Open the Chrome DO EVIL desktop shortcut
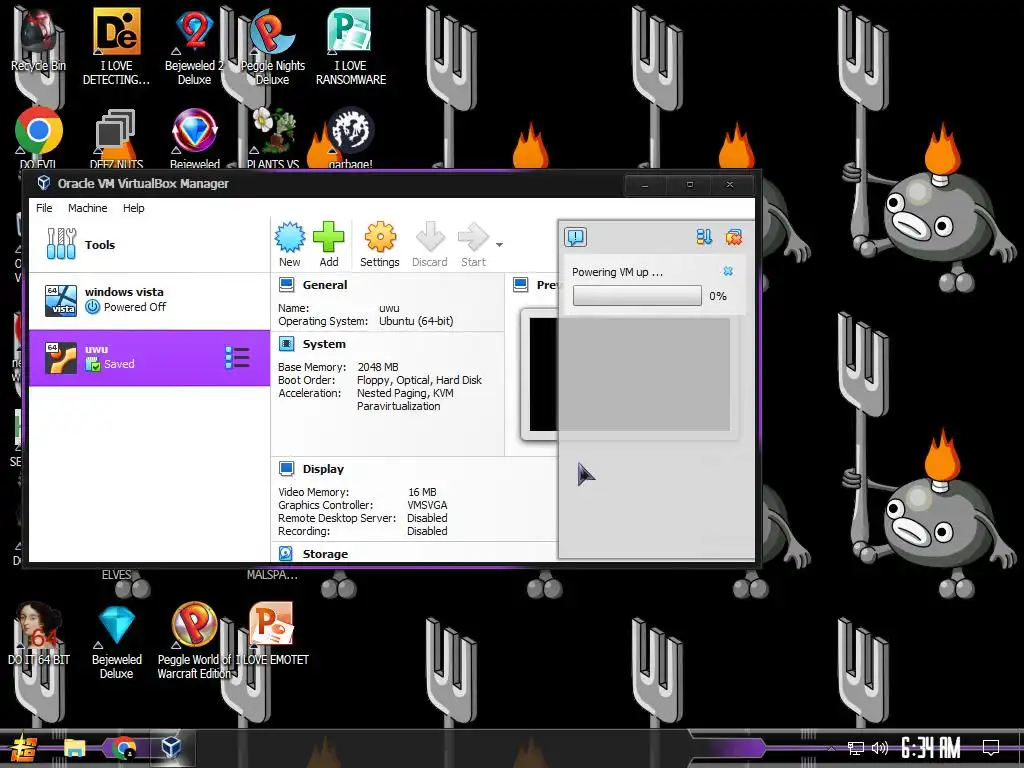The image size is (1024, 768). tap(38, 137)
